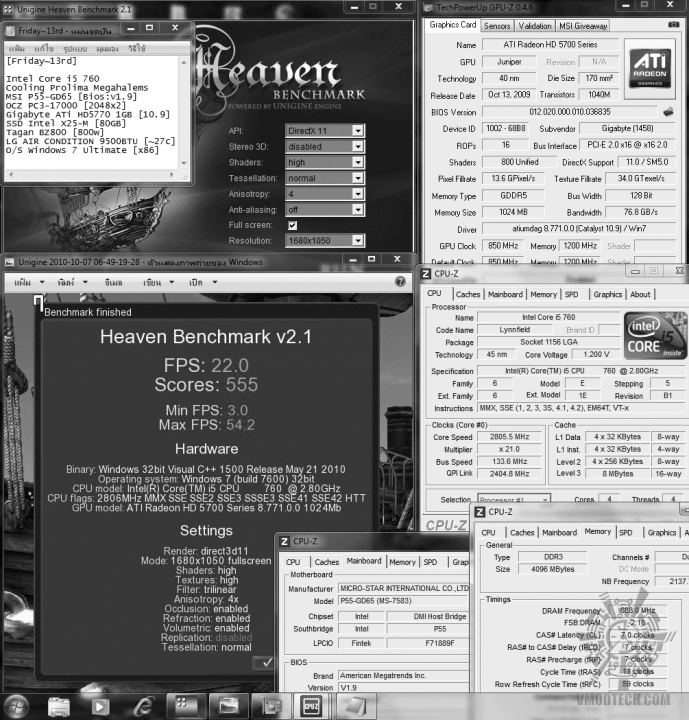Image resolution: width=689 pixels, height=720 pixels.
Task: Click the BIOS save chip icon in GPU-Z
Action: [x=668, y=111]
